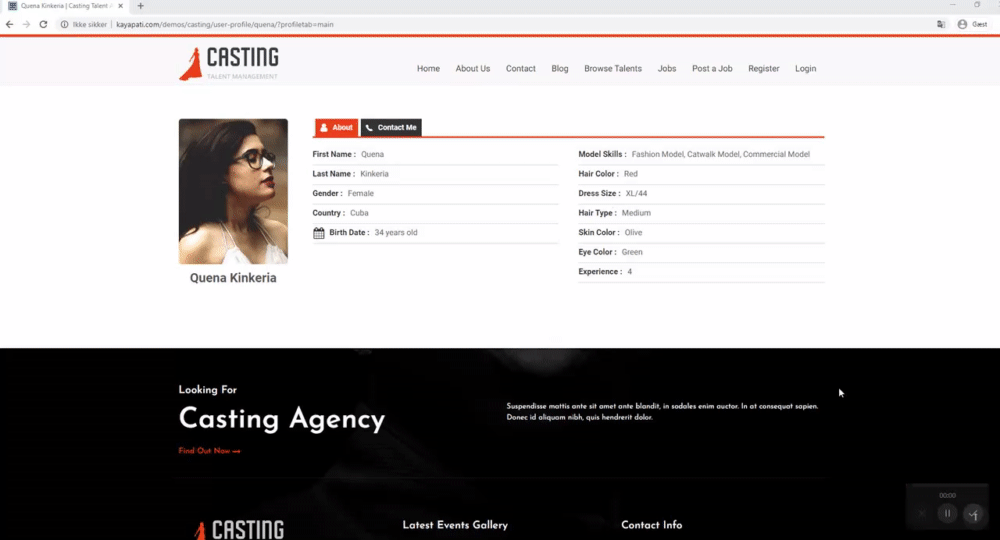
Task: Click the 'Casting Agency' heading
Action: tap(282, 420)
